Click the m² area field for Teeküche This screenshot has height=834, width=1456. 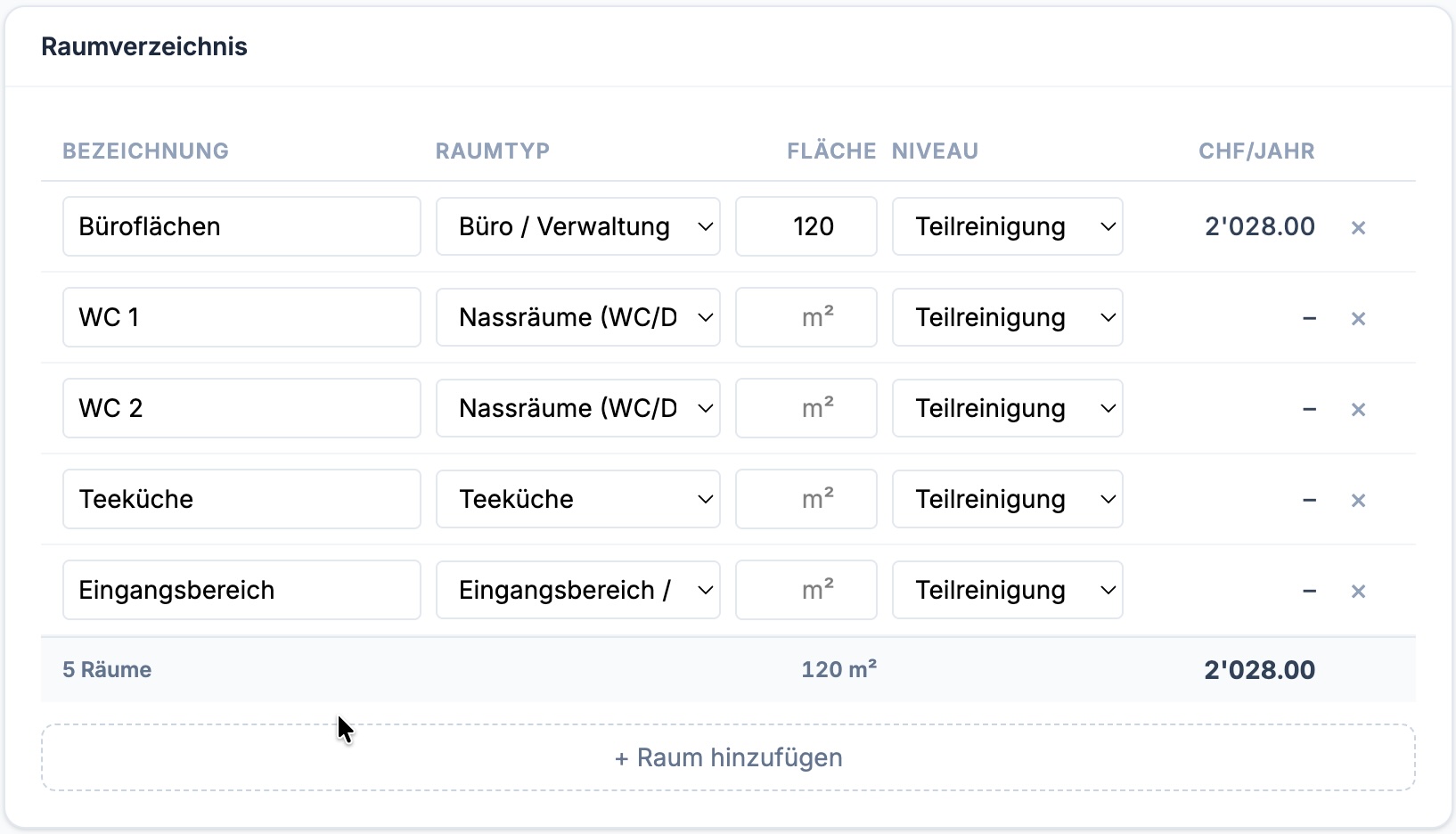(x=806, y=499)
